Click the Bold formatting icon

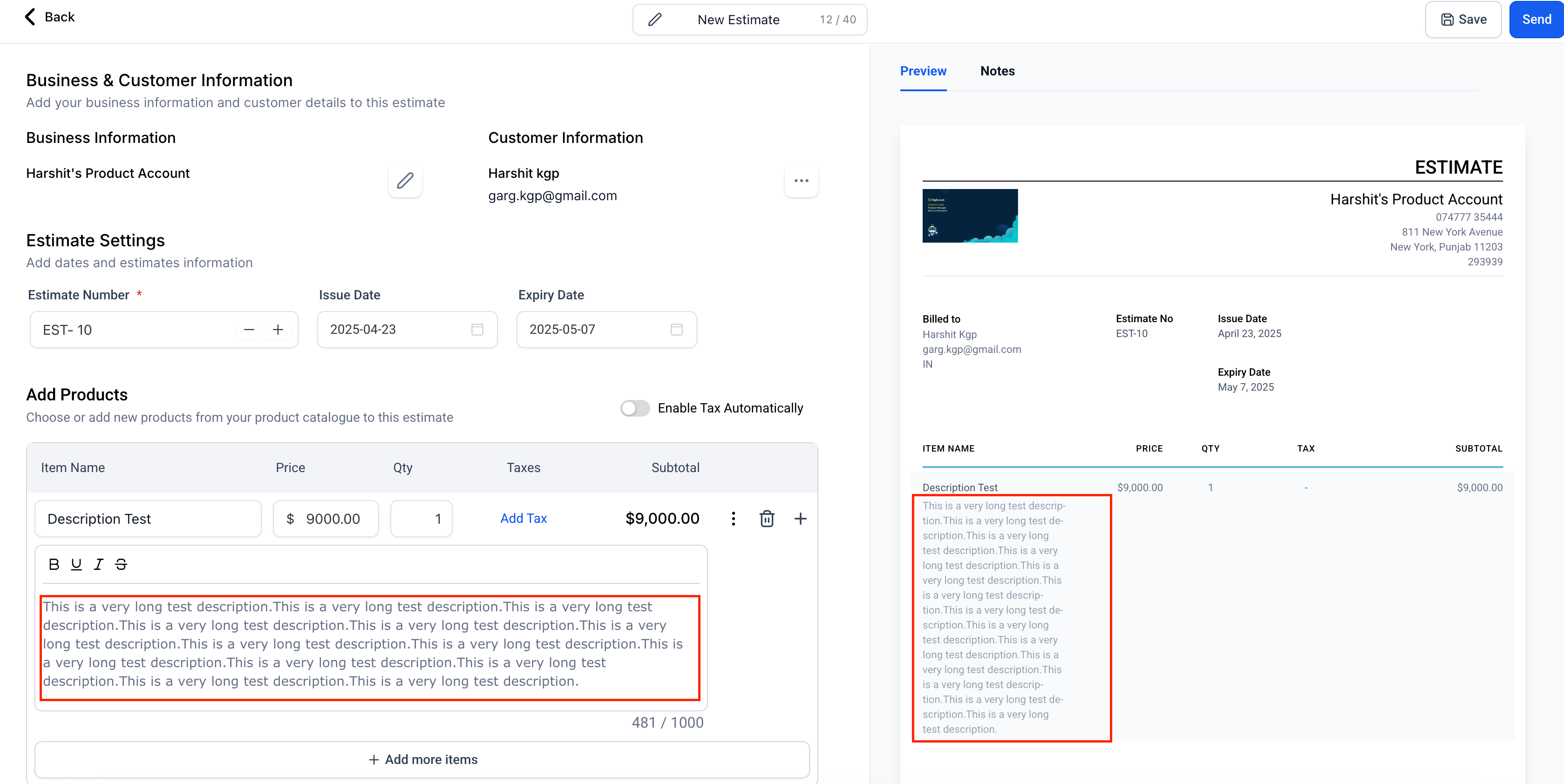click(x=54, y=564)
